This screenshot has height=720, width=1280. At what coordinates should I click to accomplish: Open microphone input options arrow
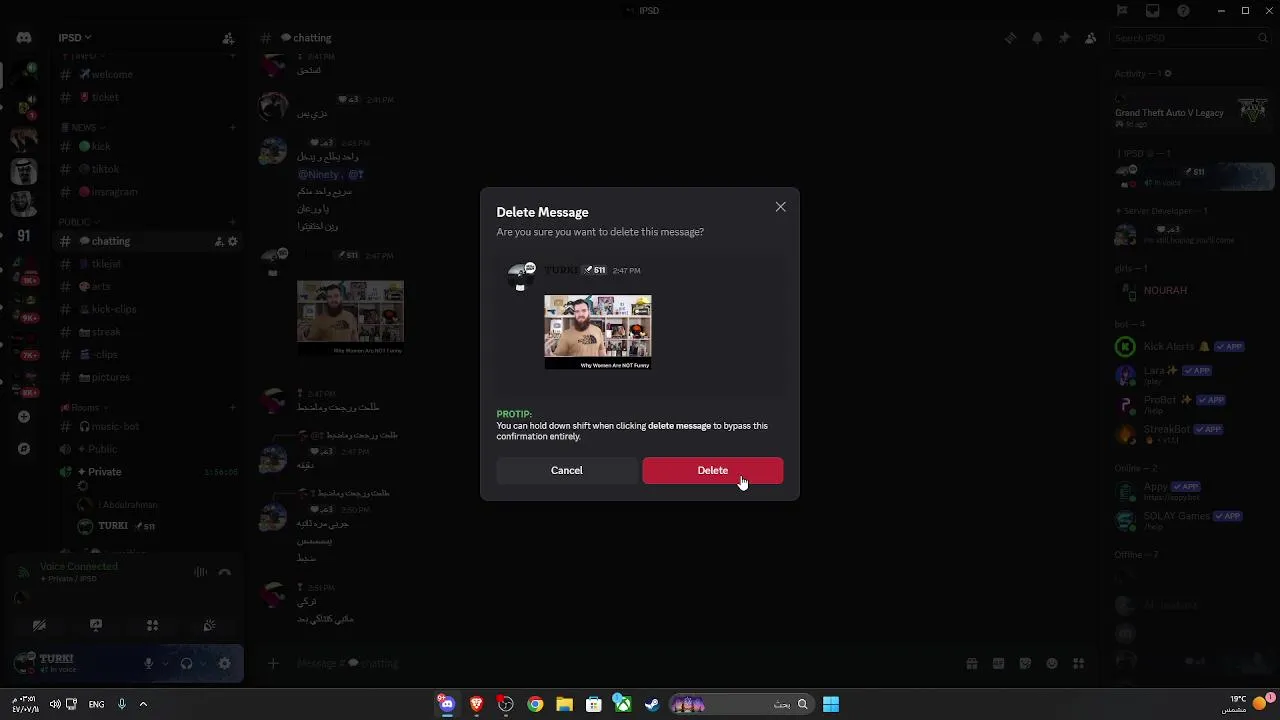pos(165,663)
